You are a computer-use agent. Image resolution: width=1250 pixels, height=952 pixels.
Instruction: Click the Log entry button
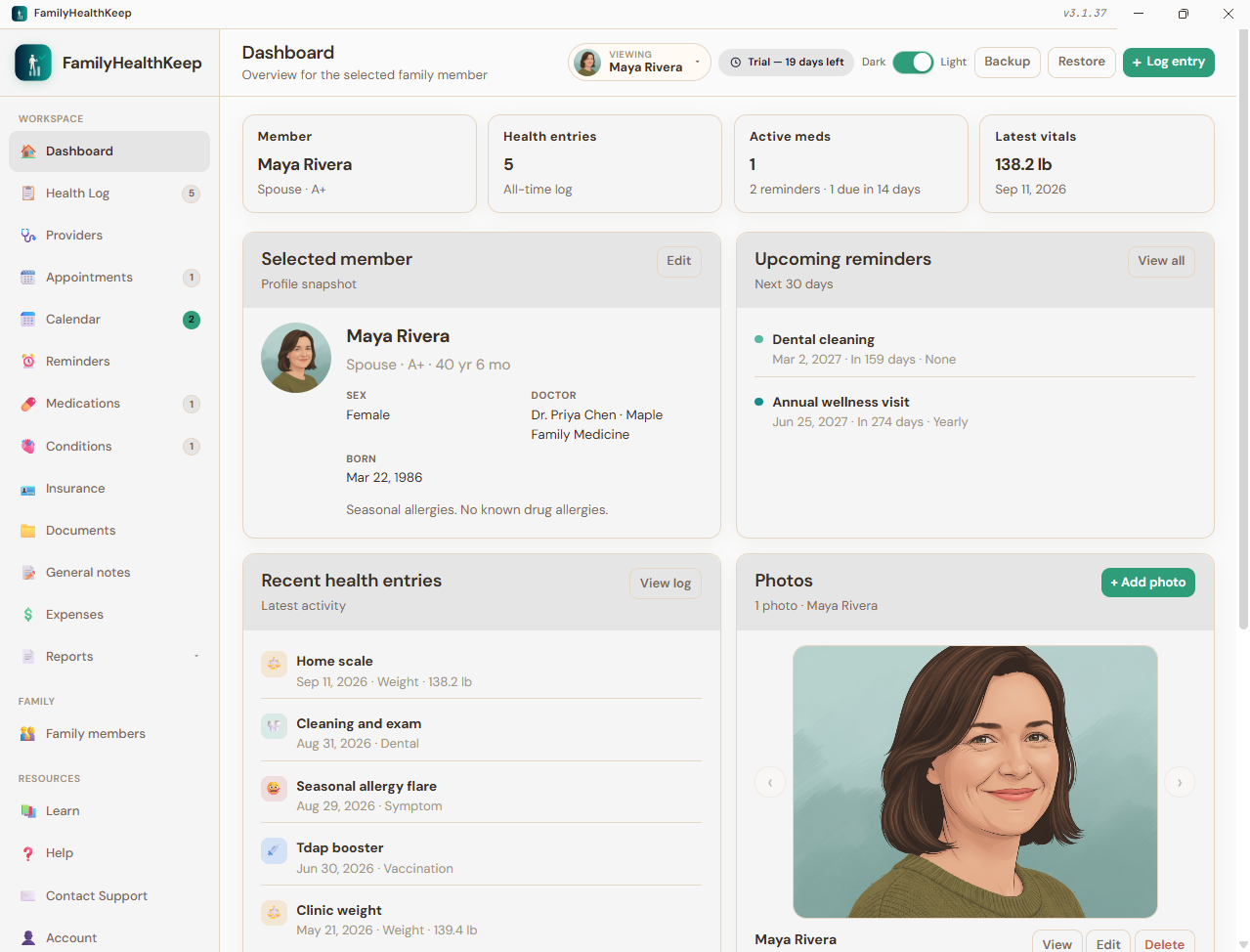pyautogui.click(x=1168, y=62)
